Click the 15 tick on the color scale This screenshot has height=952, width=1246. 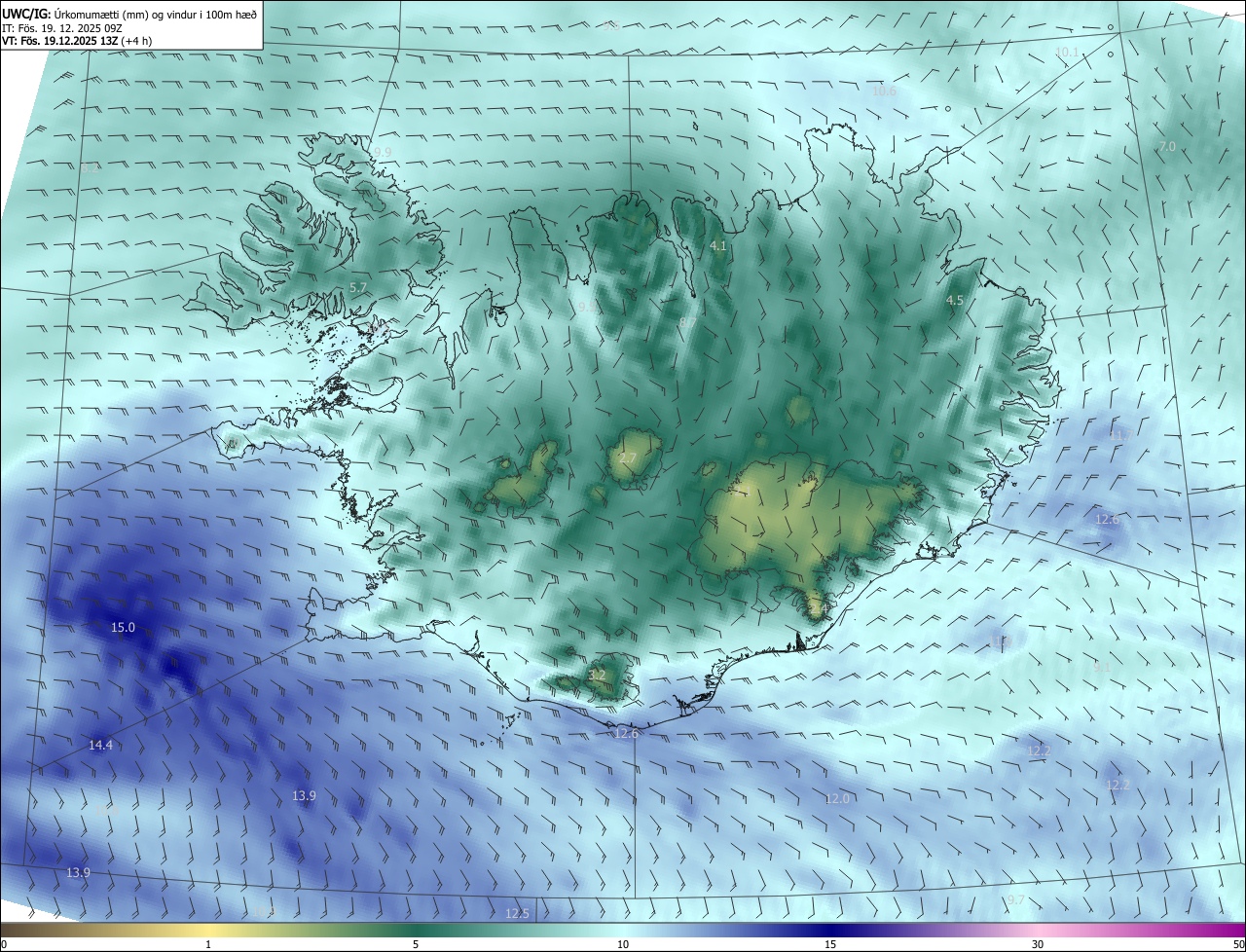(830, 944)
